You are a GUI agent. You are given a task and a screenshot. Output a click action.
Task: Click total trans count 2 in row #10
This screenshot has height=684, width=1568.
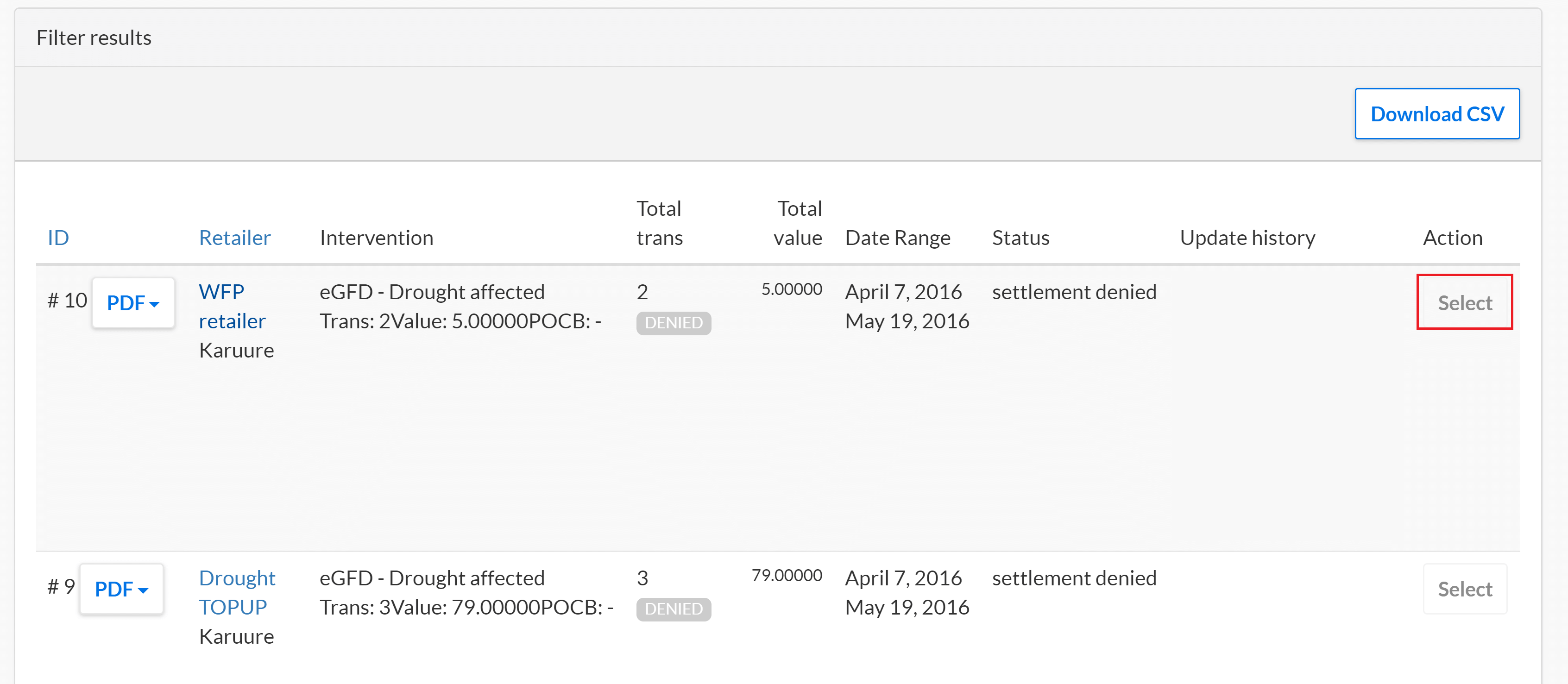pos(642,291)
